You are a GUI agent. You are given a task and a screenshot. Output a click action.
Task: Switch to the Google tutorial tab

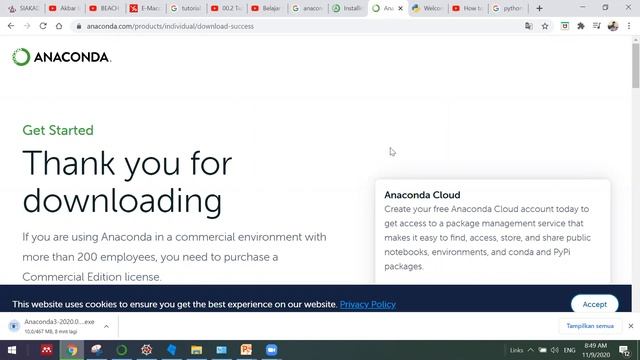click(185, 8)
